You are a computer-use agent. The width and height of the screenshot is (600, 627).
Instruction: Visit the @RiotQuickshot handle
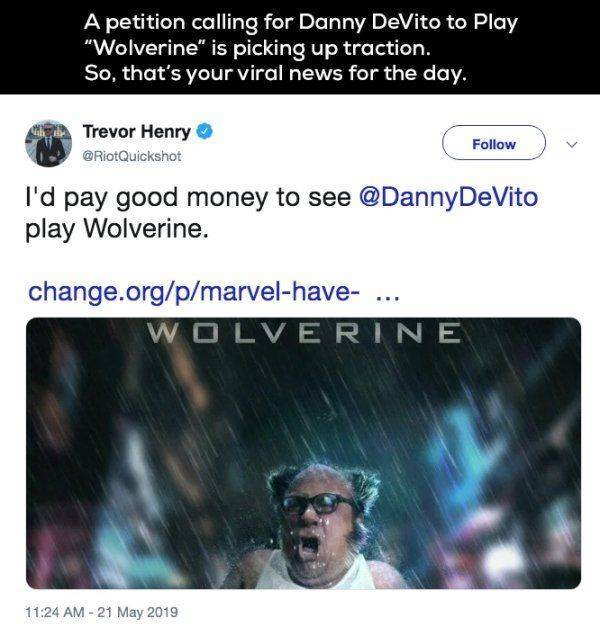coord(132,156)
